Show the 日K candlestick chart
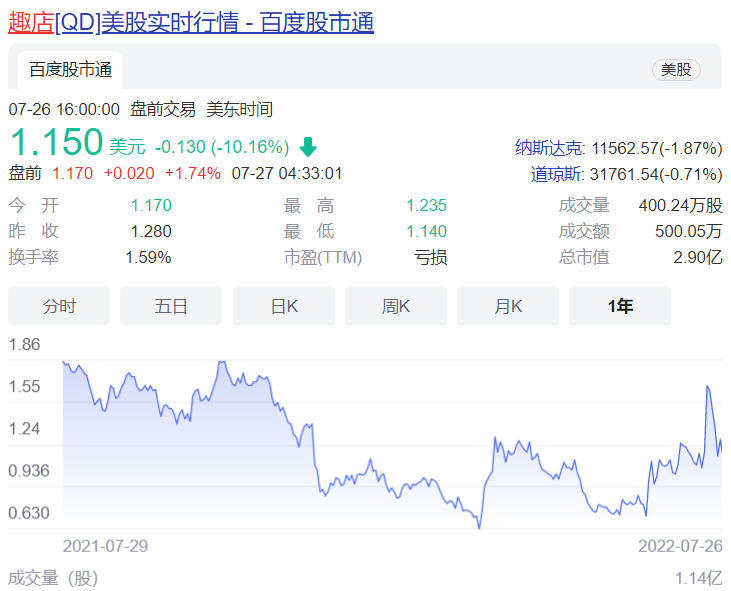Image resolution: width=731 pixels, height=591 pixels. [x=284, y=306]
